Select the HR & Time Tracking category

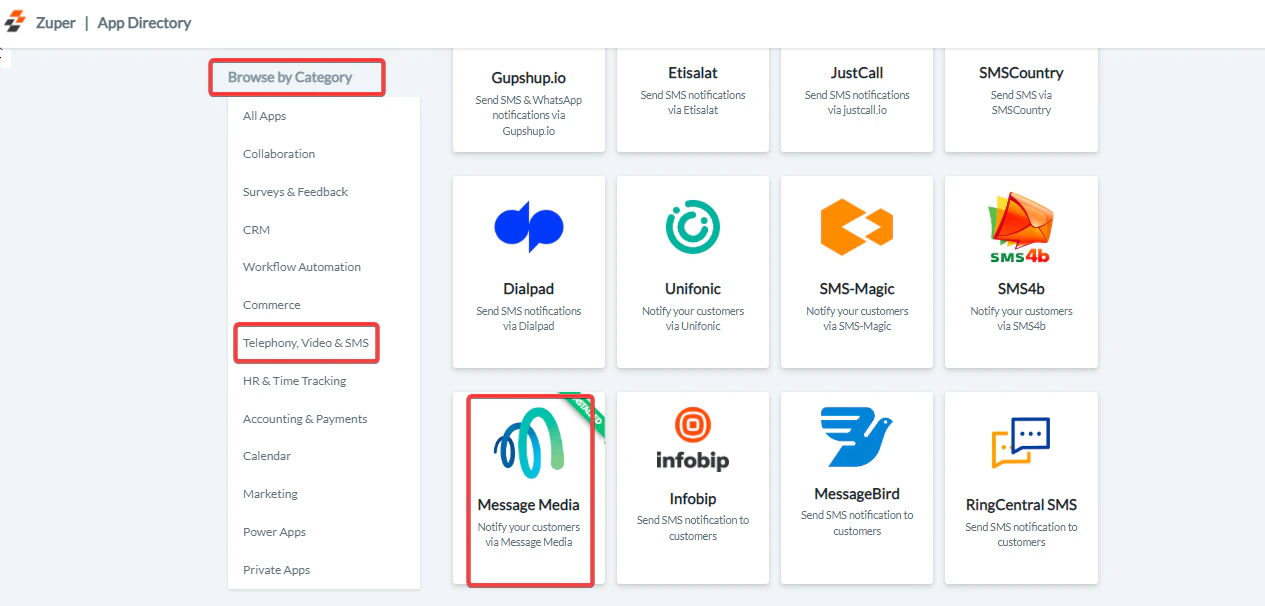click(294, 381)
